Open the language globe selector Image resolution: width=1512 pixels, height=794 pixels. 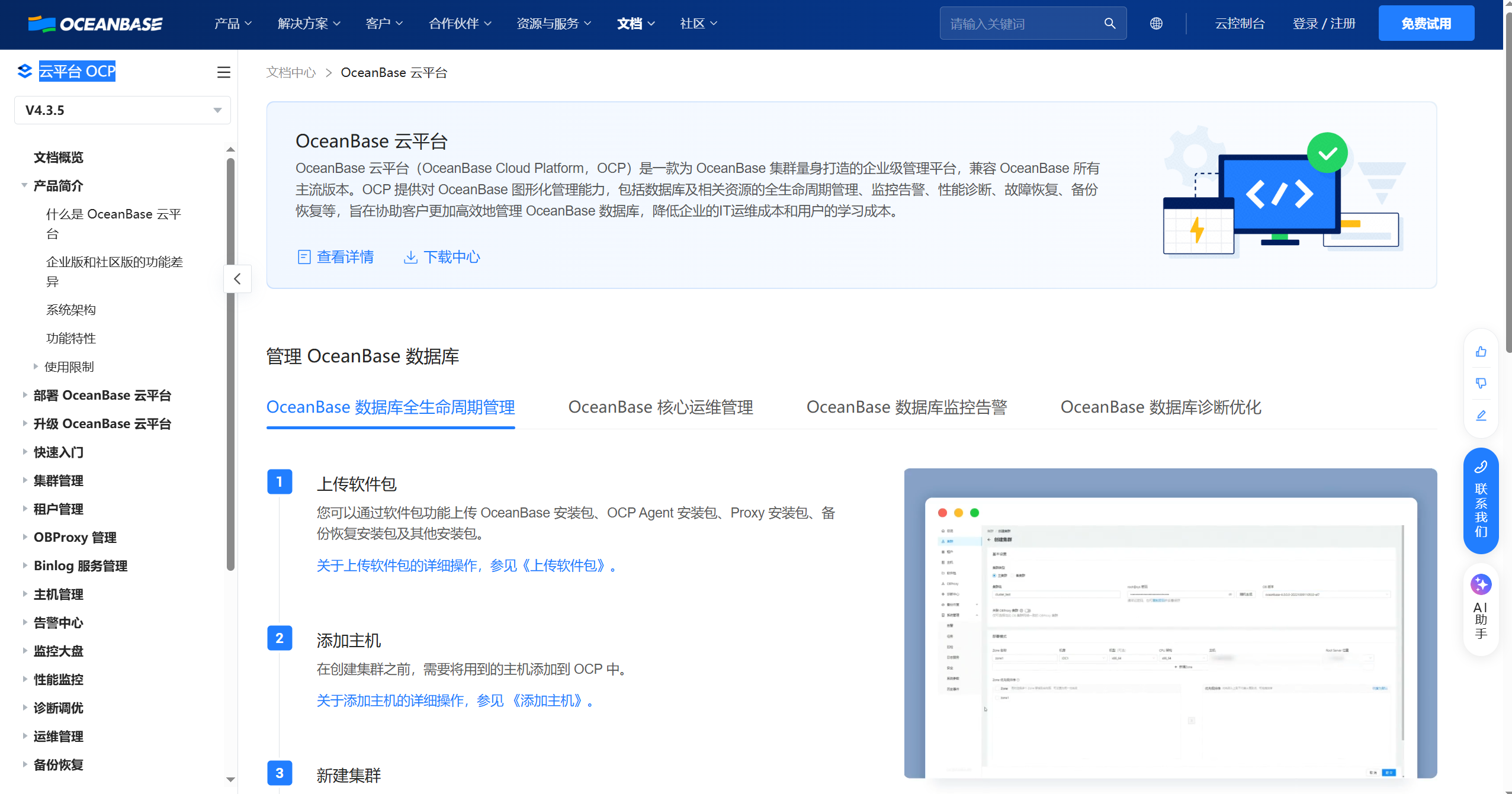1156,23
